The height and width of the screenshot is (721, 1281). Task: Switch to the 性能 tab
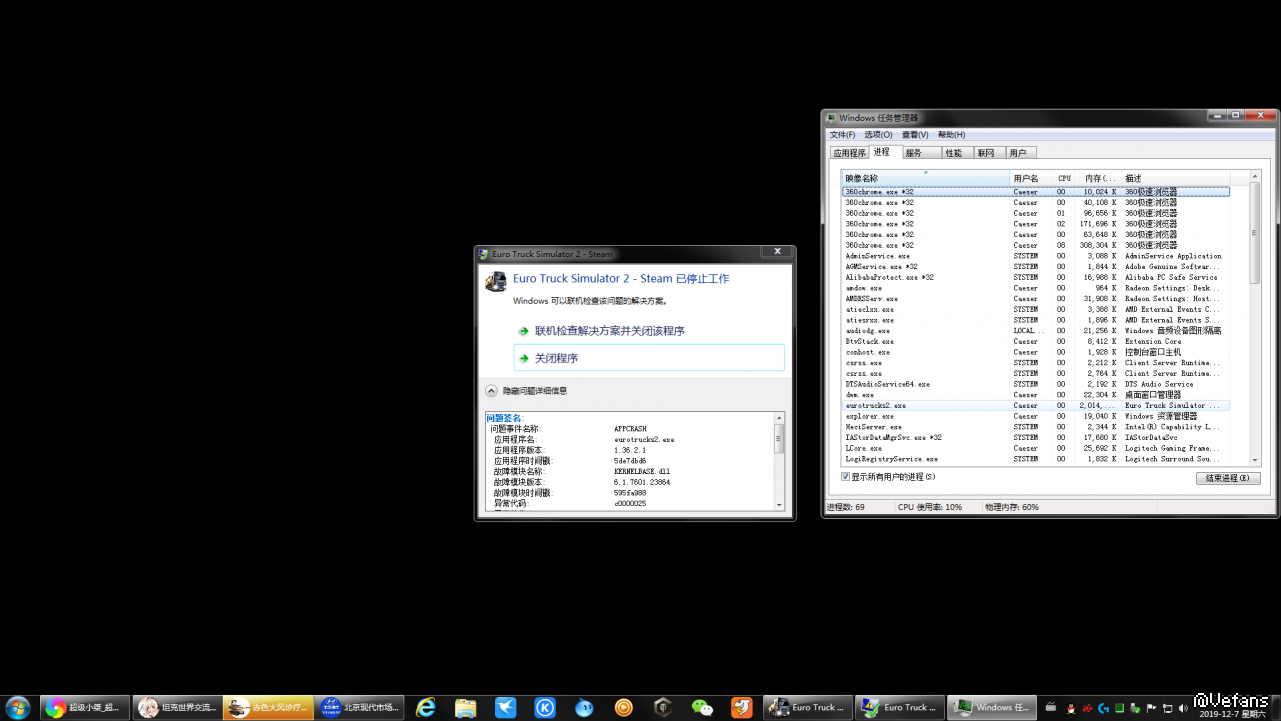[x=954, y=153]
